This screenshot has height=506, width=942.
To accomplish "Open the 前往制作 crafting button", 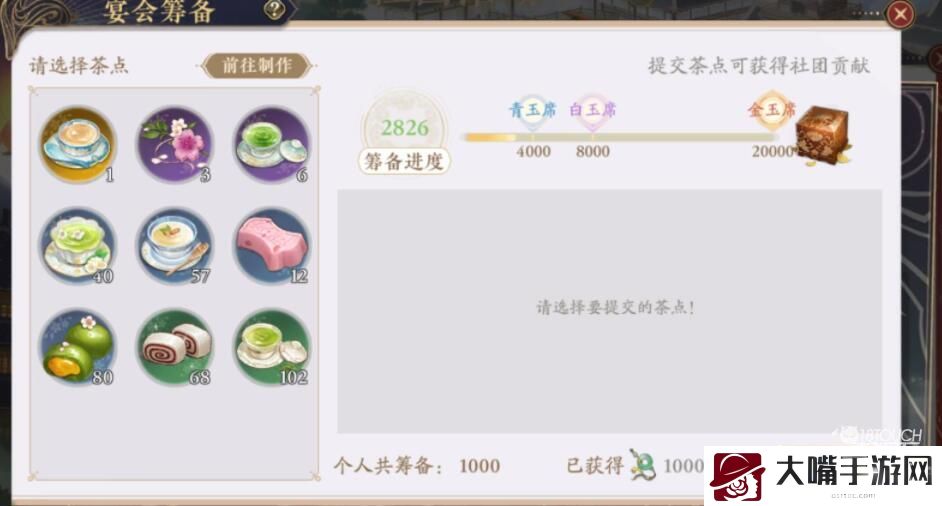I will point(258,66).
